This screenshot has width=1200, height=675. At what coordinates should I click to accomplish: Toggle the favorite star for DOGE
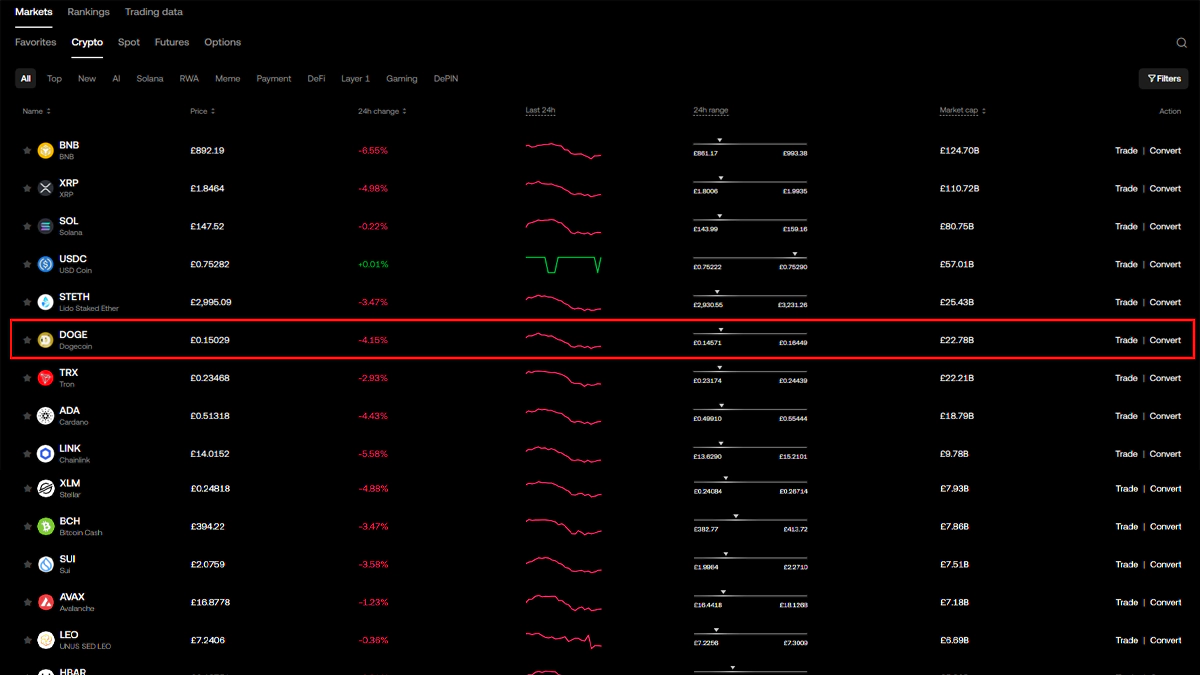pos(27,341)
